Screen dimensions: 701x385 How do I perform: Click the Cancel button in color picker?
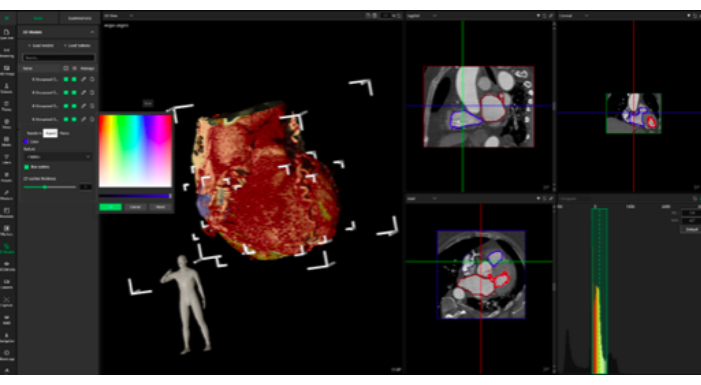tap(135, 207)
